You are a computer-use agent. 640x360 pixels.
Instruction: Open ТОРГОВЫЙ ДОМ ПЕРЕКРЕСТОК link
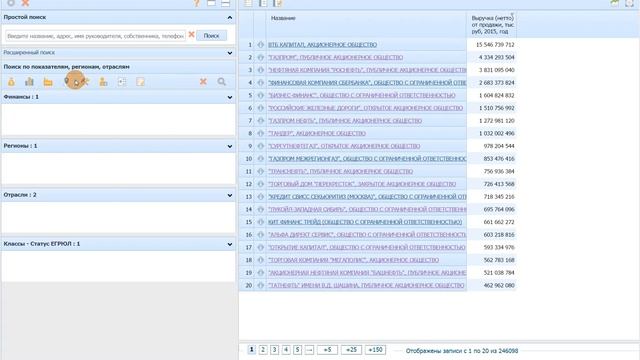[x=362, y=184]
